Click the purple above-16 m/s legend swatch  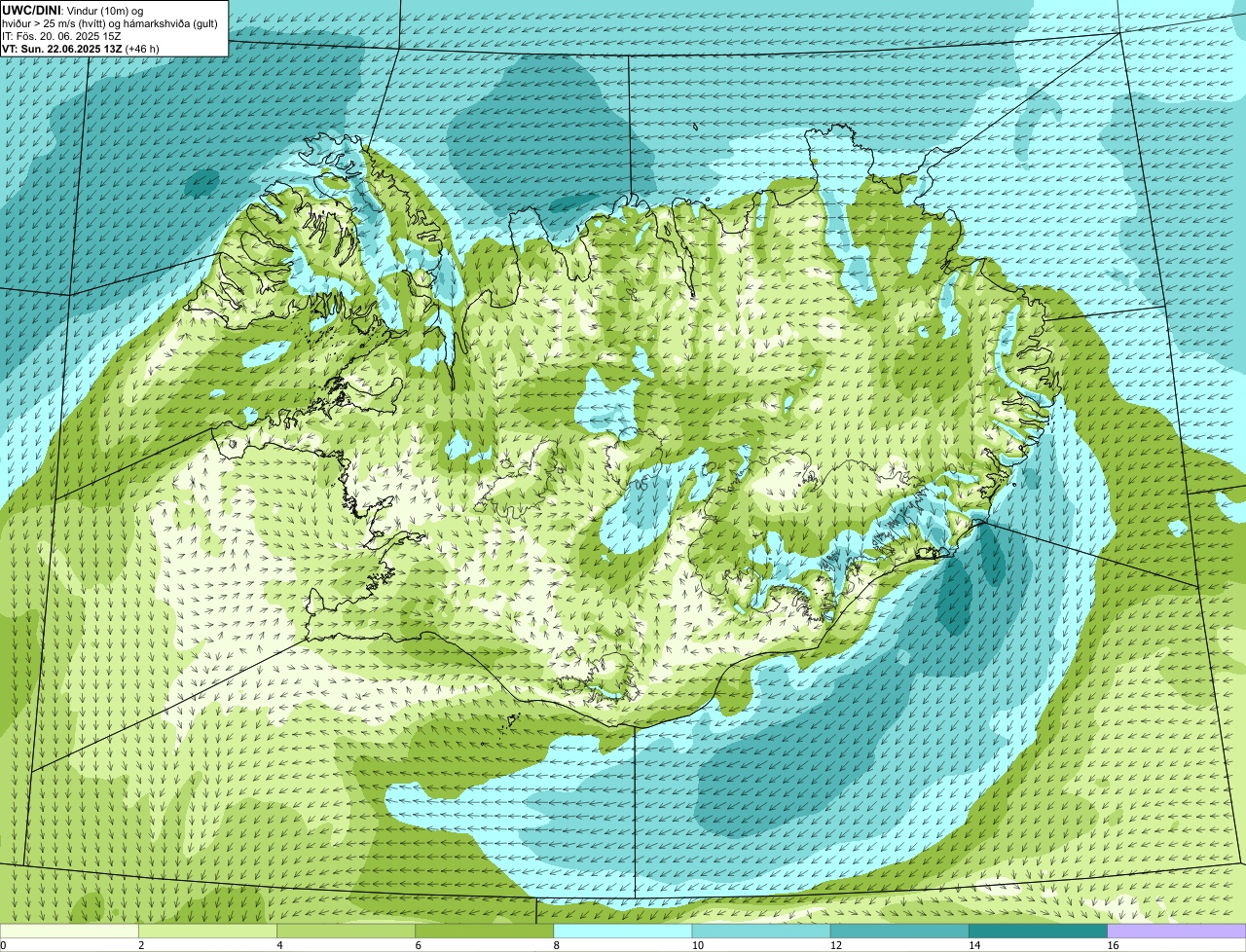pyautogui.click(x=1177, y=932)
